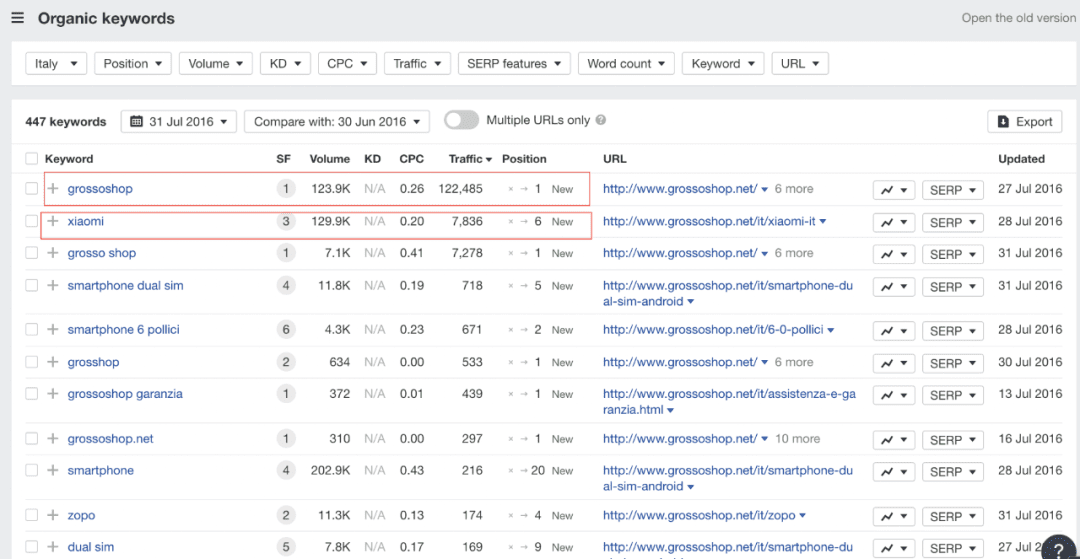The image size is (1080, 559).
Task: Open the CPC filter dropdown
Action: (347, 63)
